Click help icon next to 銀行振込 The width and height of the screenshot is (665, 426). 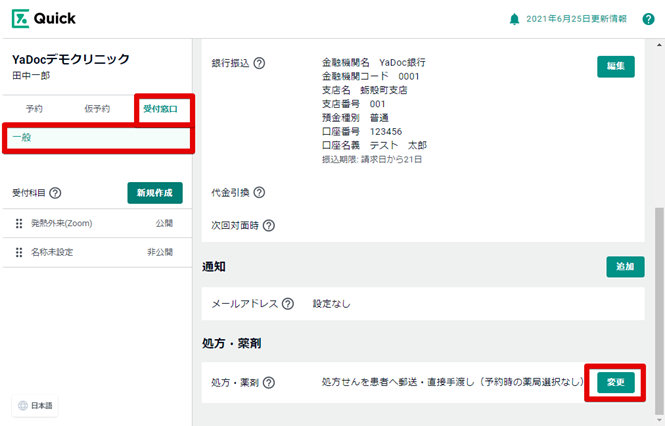259,63
